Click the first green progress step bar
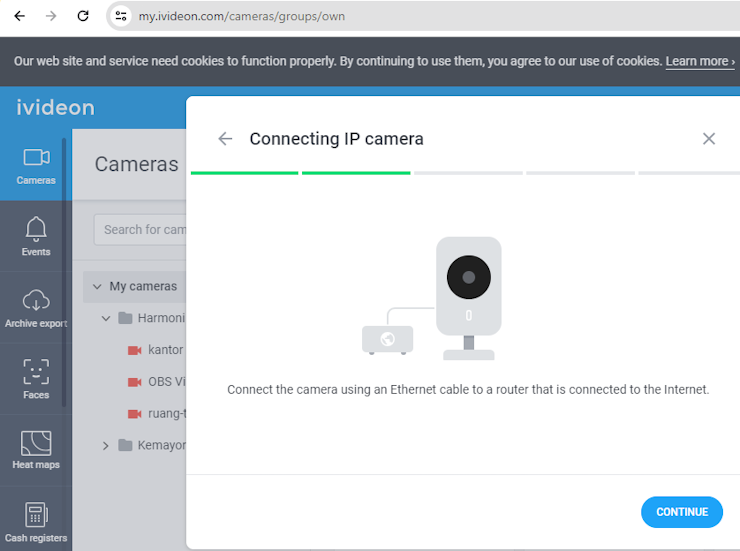This screenshot has width=740, height=551. 244,173
